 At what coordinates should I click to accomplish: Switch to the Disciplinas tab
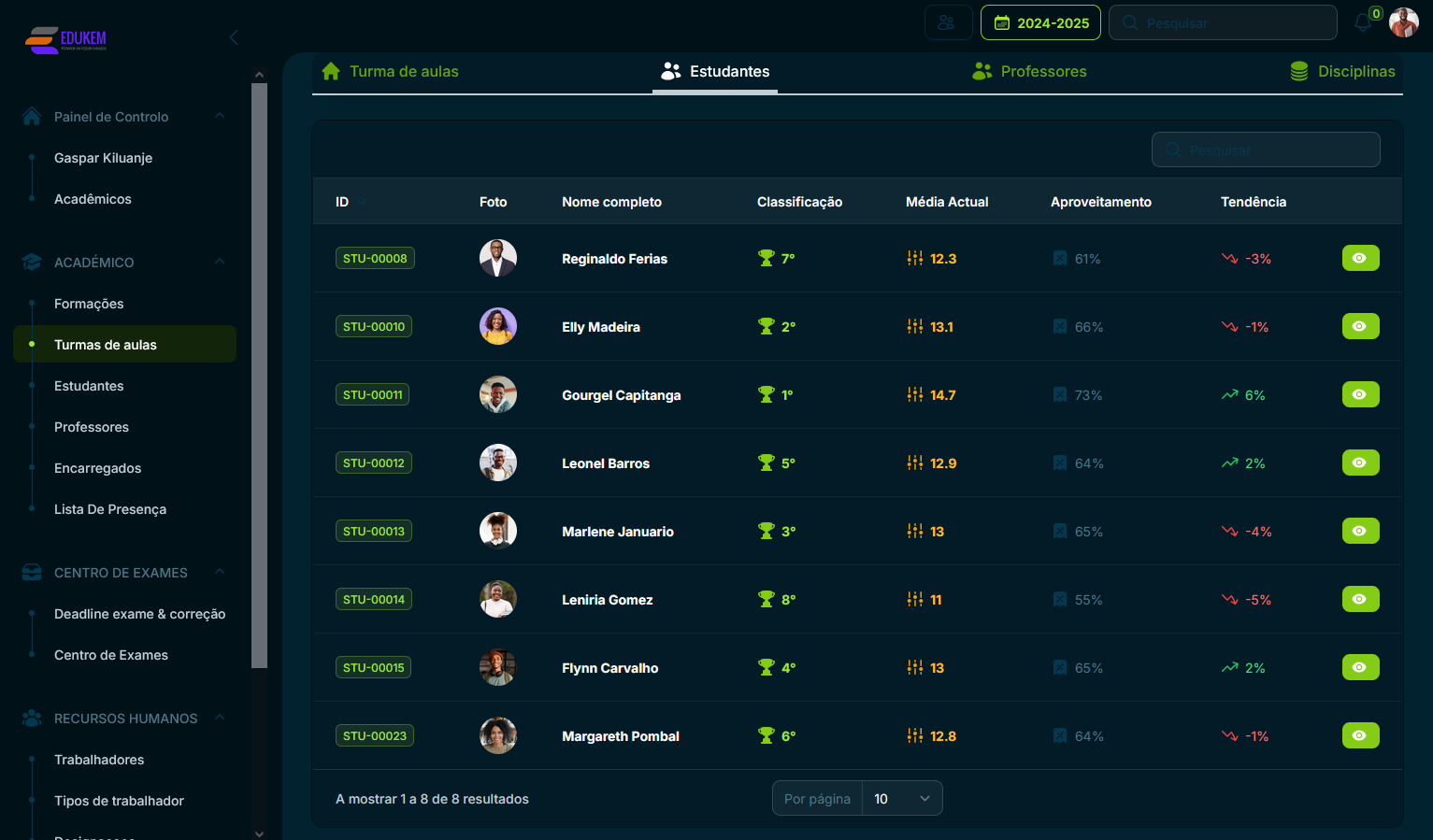pyautogui.click(x=1342, y=72)
